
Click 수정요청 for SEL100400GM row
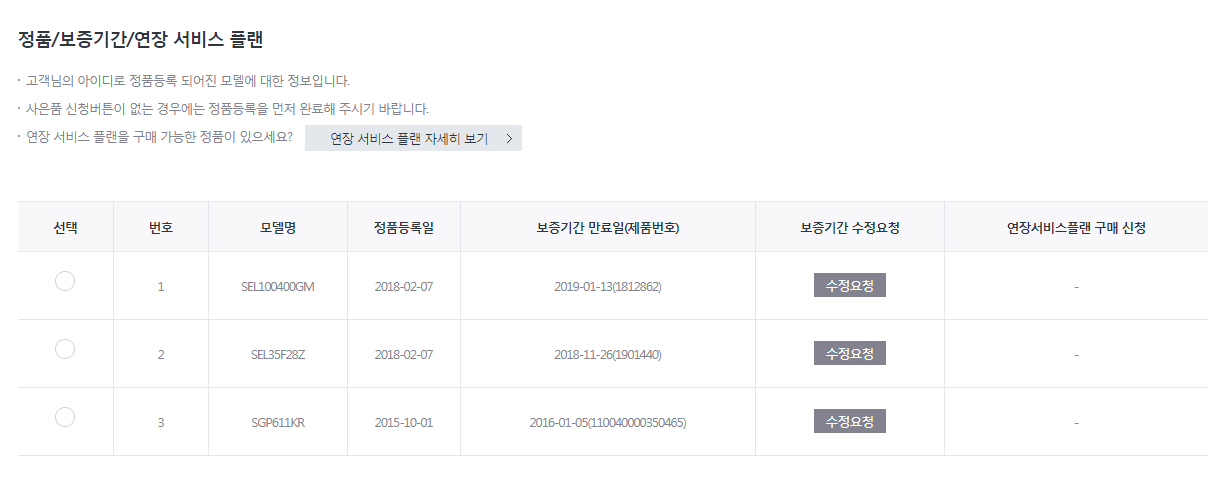(850, 285)
